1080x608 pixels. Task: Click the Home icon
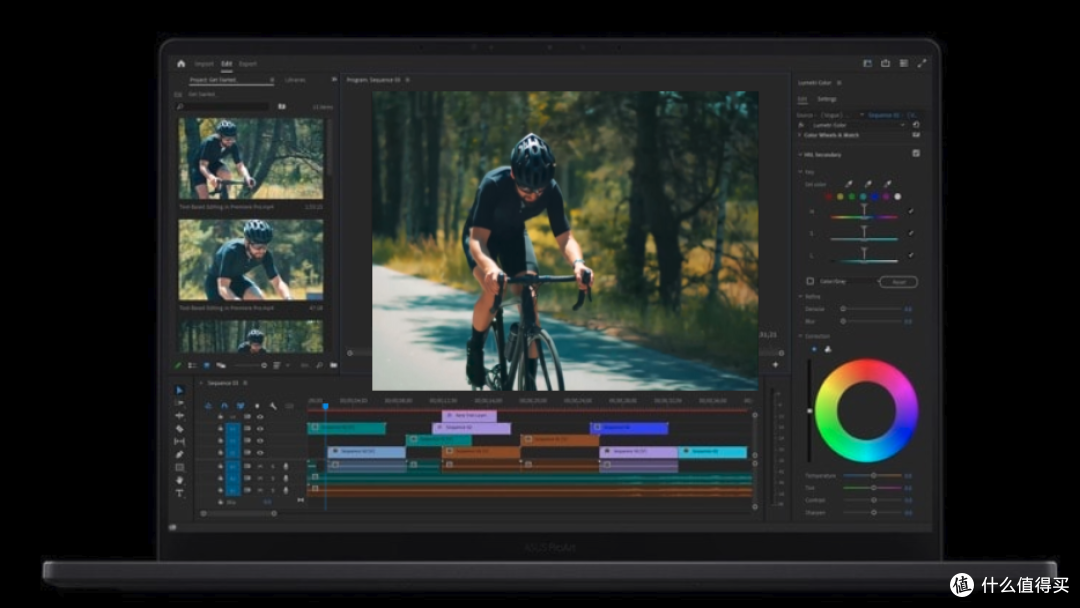(181, 63)
